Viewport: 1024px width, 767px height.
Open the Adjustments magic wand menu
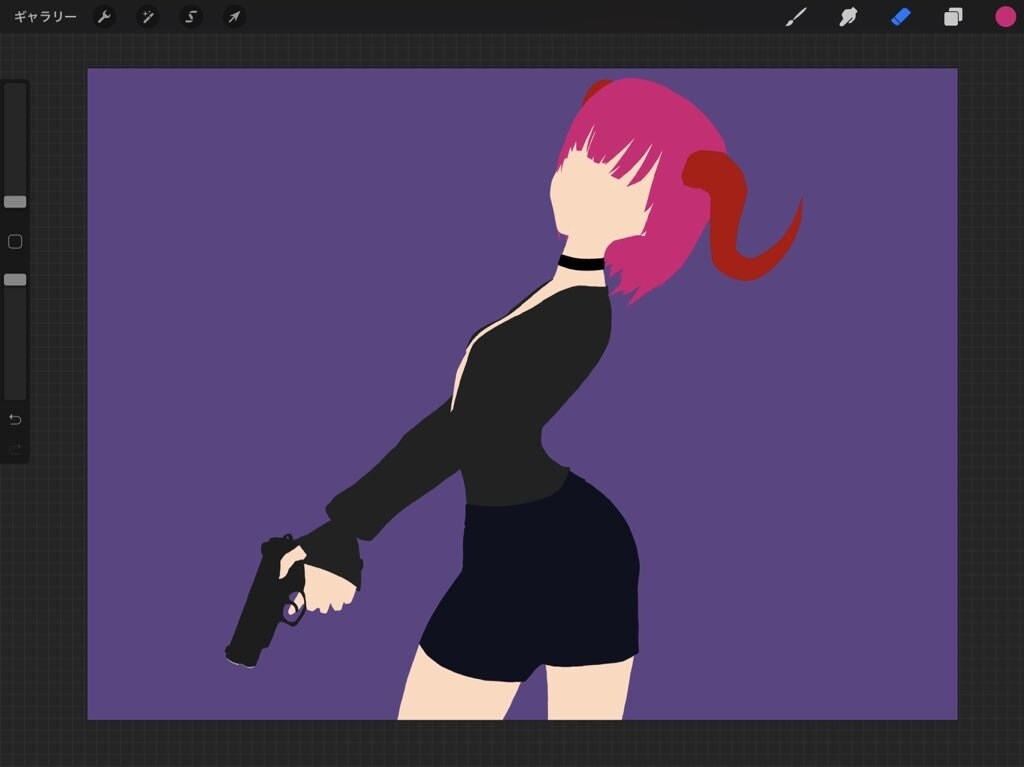tap(148, 17)
